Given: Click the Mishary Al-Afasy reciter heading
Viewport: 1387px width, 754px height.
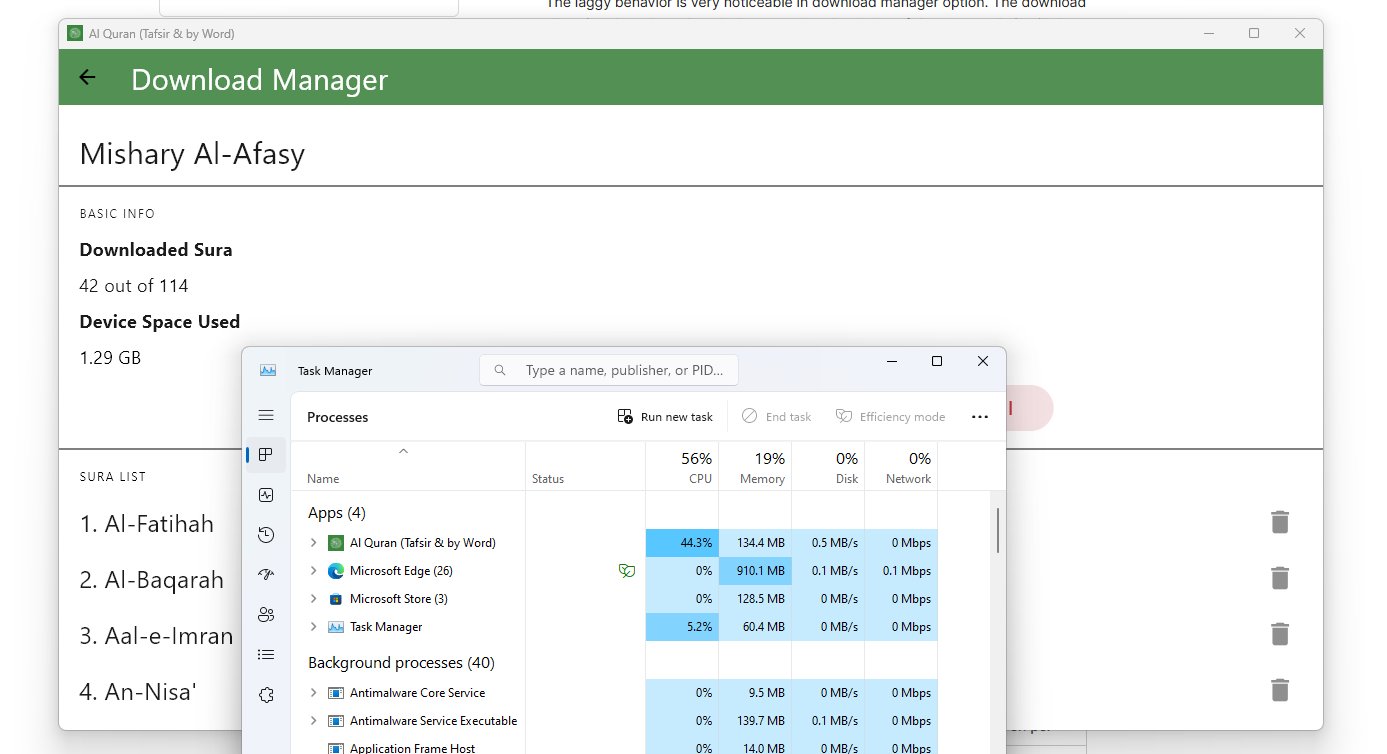Looking at the screenshot, I should pos(192,154).
